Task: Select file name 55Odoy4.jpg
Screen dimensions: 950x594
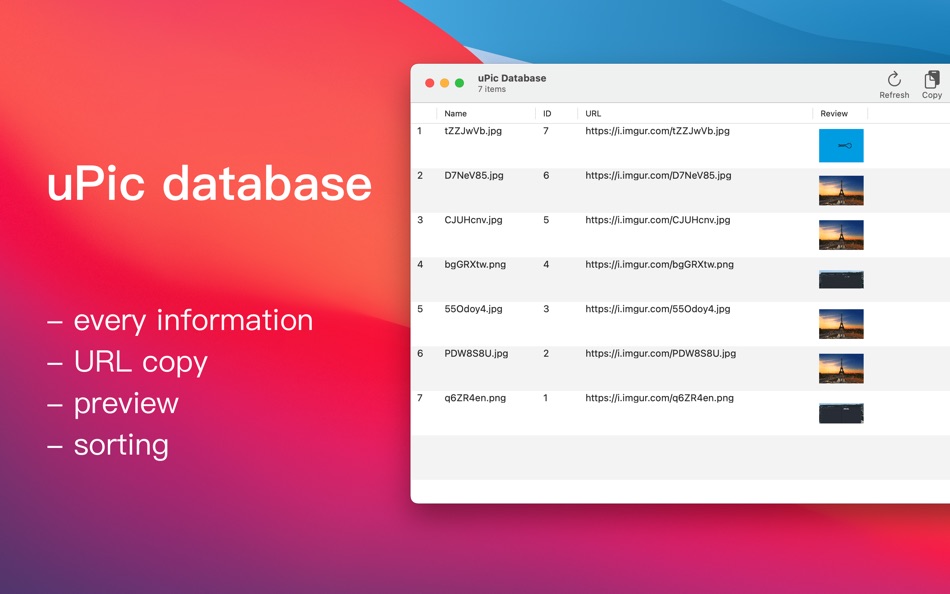Action: (473, 309)
